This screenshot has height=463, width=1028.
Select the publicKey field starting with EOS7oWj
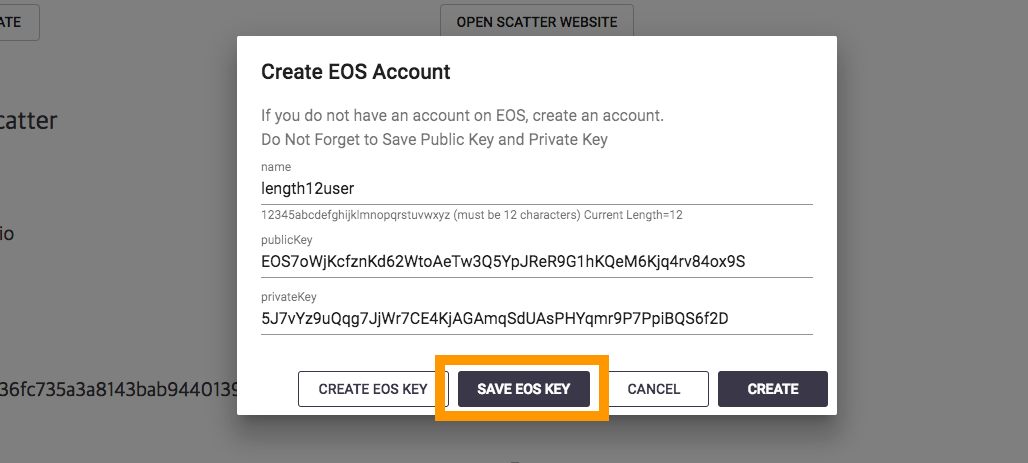537,262
